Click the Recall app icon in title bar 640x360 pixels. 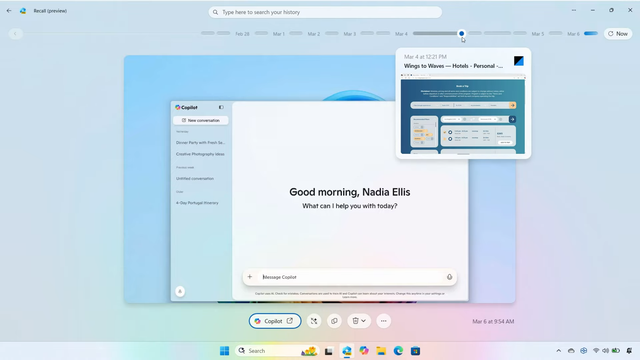23,11
